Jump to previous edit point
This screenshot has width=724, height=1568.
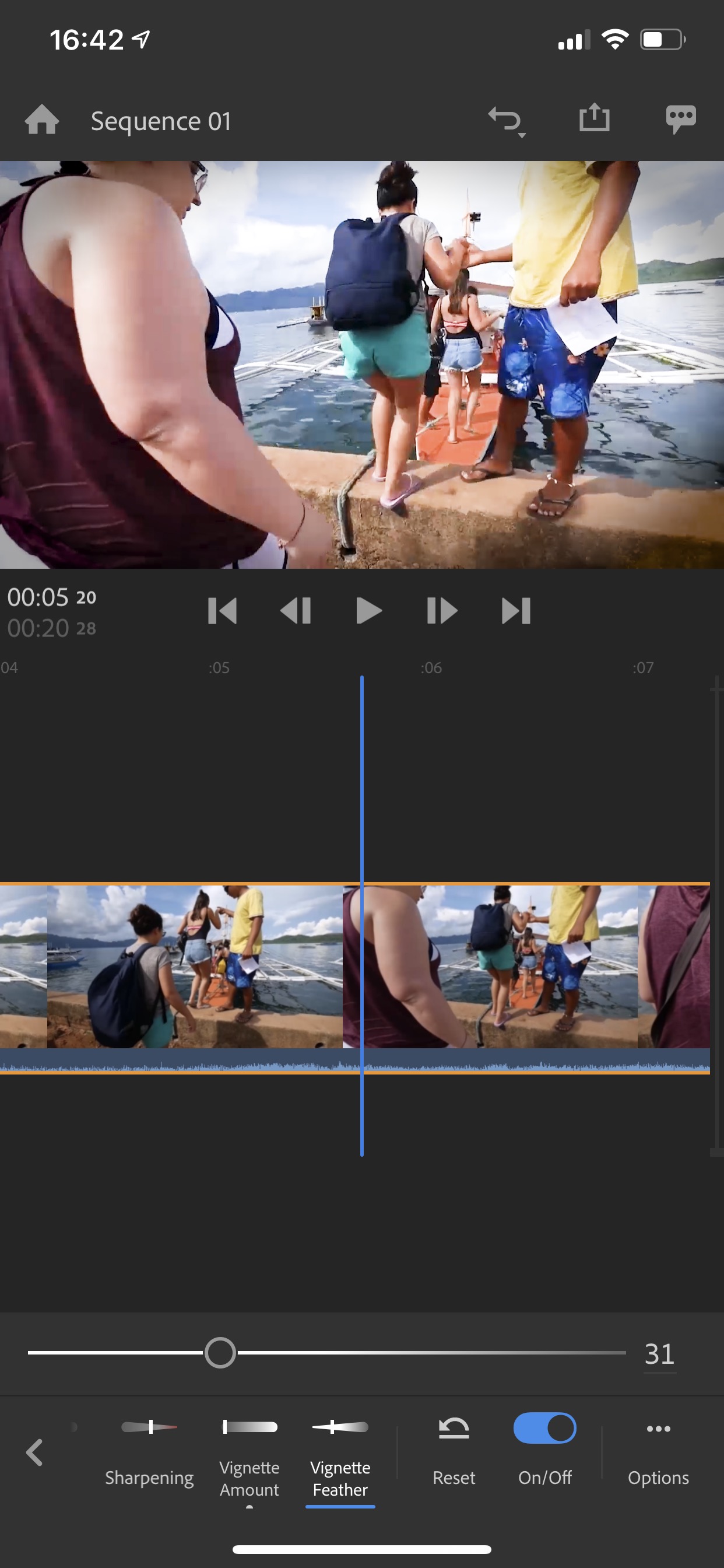[222, 611]
